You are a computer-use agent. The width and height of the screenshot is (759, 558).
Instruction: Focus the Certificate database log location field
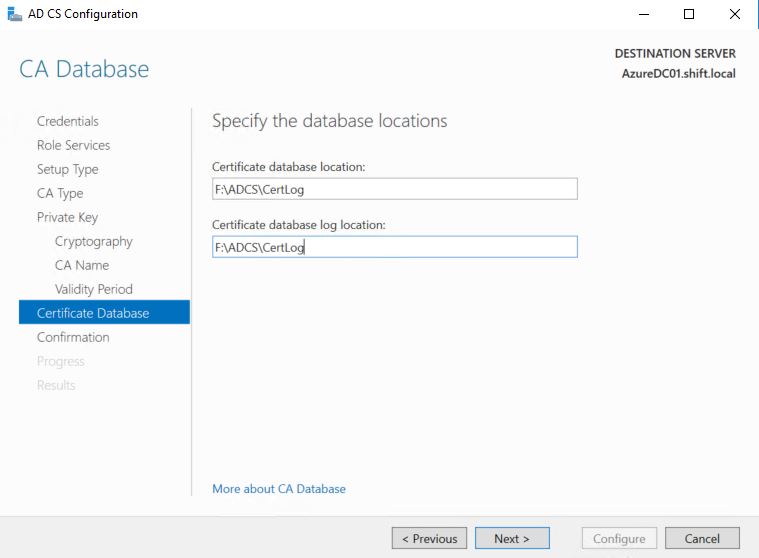(394, 247)
